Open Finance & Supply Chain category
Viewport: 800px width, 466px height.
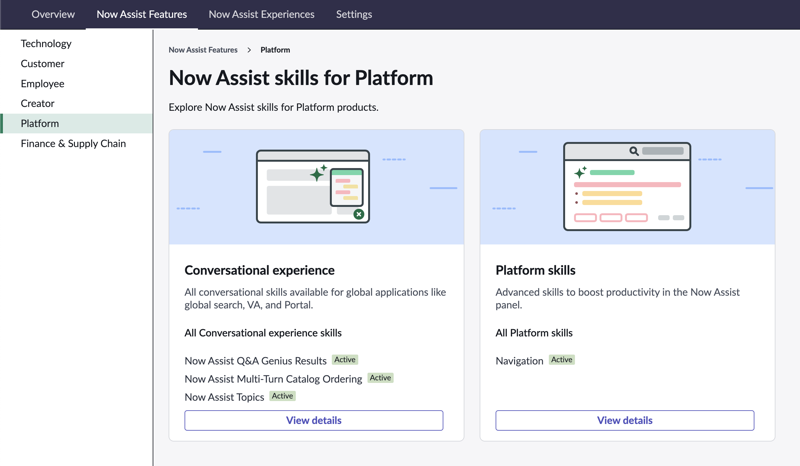point(73,144)
